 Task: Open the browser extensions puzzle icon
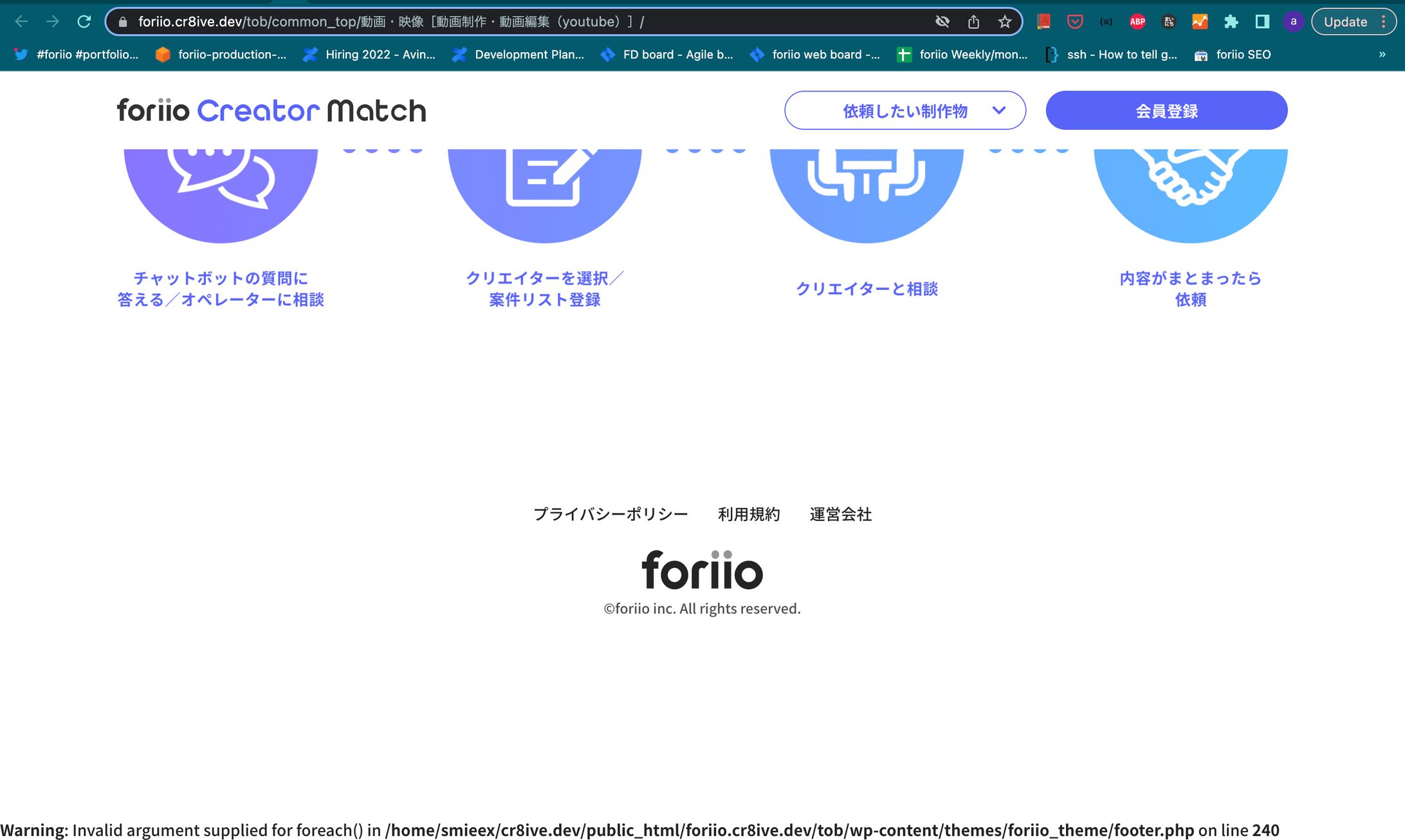1231,21
